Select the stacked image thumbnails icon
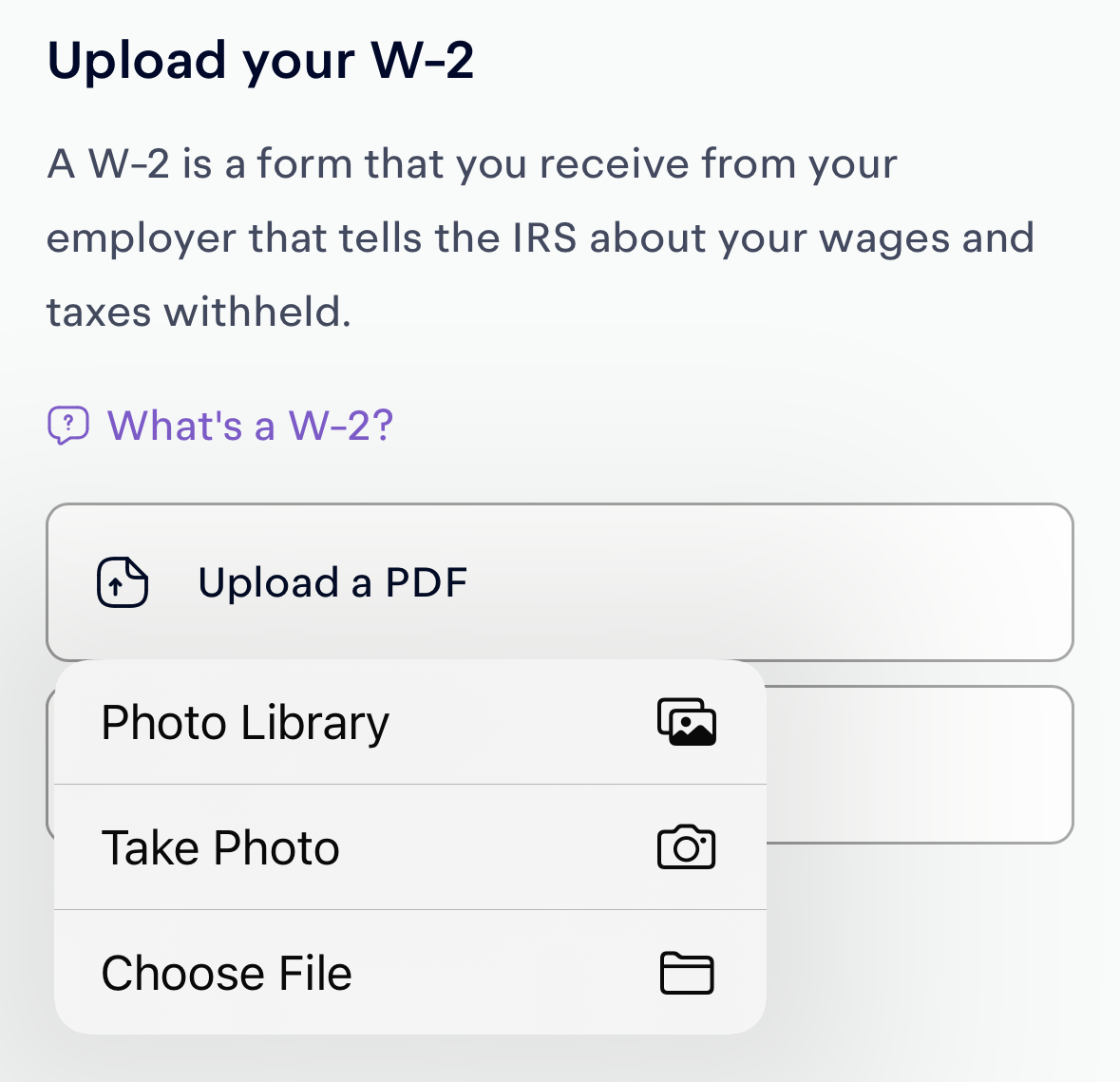The width and height of the screenshot is (1120, 1082). 687,721
